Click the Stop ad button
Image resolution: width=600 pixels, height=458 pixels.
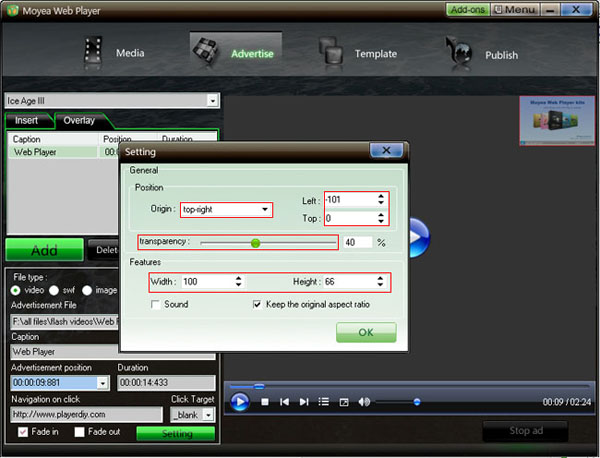pos(526,431)
